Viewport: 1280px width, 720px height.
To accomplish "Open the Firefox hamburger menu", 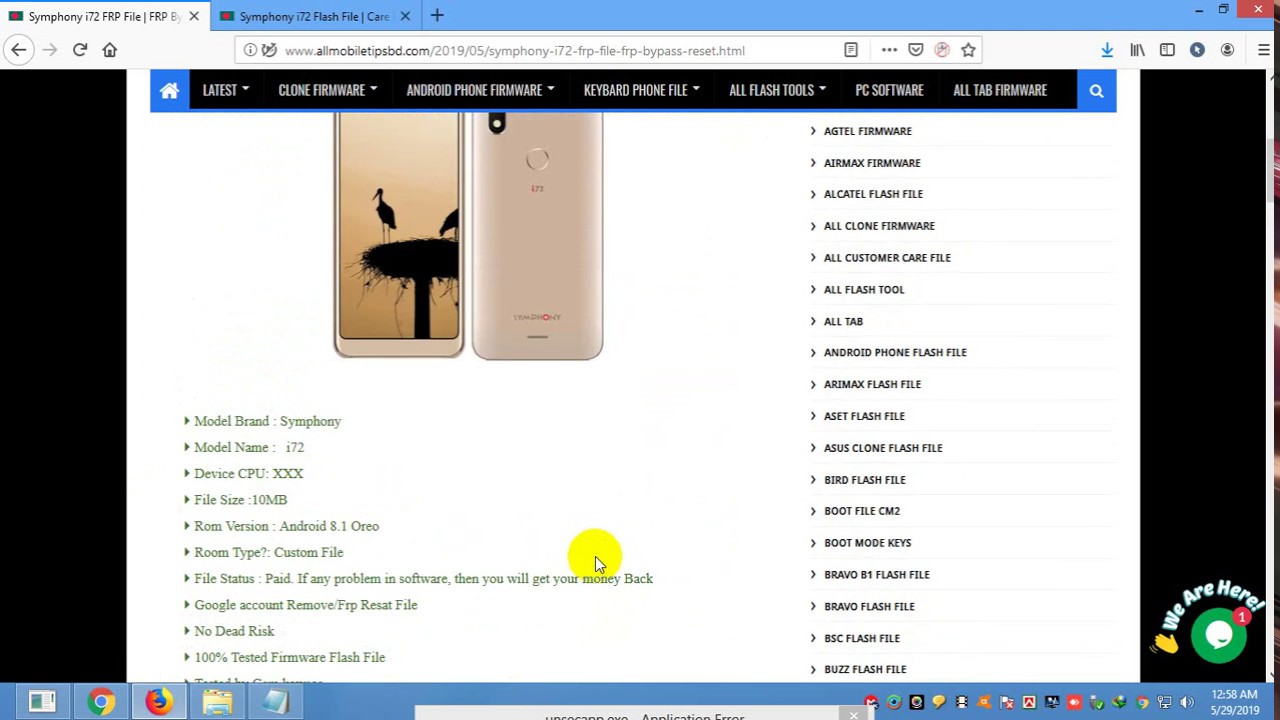I will [1264, 50].
